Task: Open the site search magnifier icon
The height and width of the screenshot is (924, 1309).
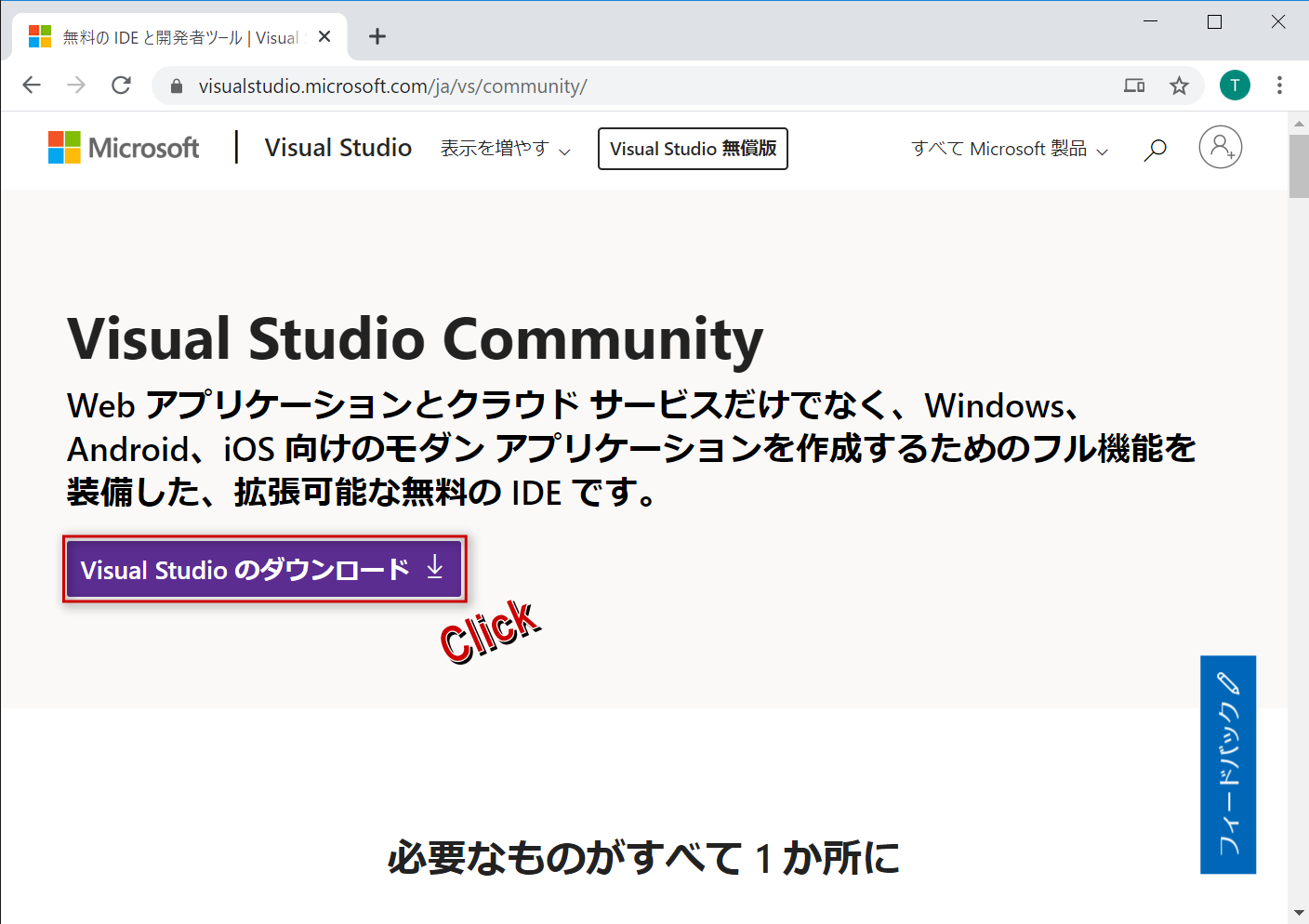Action: 1155,149
